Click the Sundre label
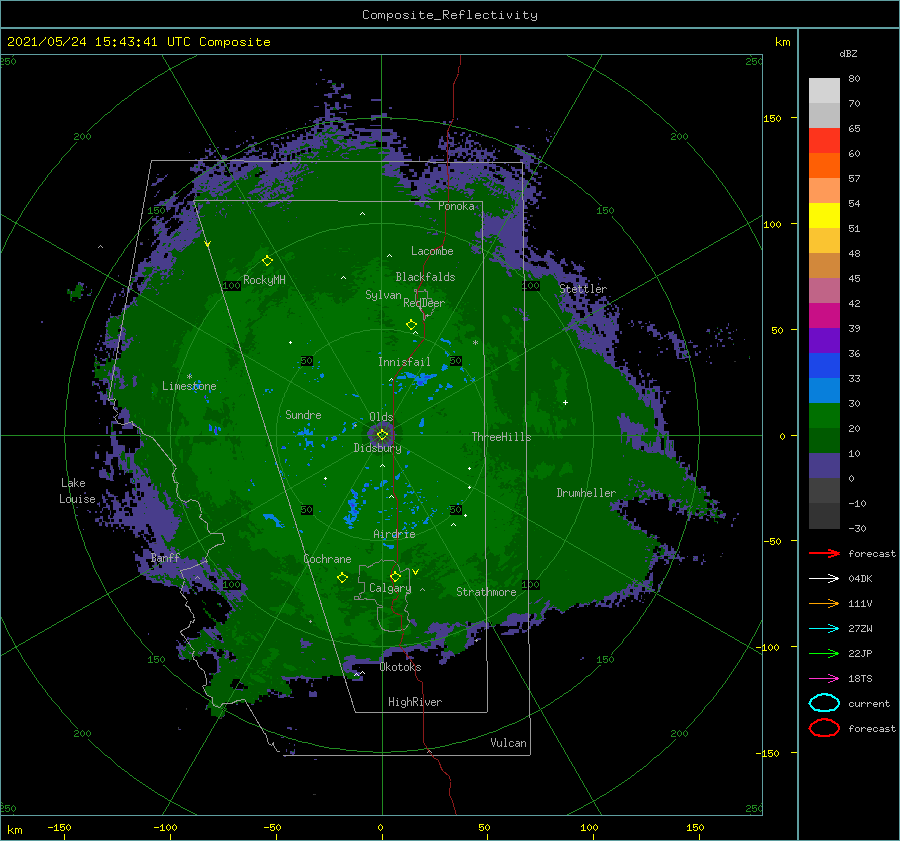 tap(303, 415)
